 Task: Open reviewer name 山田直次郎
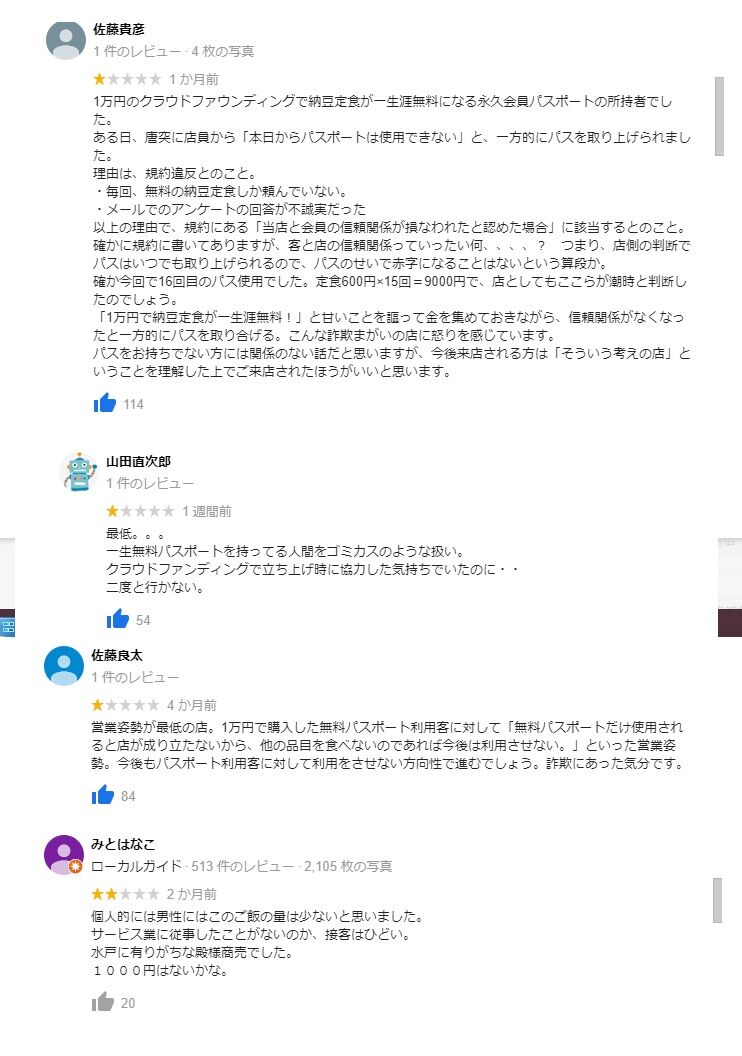point(138,461)
